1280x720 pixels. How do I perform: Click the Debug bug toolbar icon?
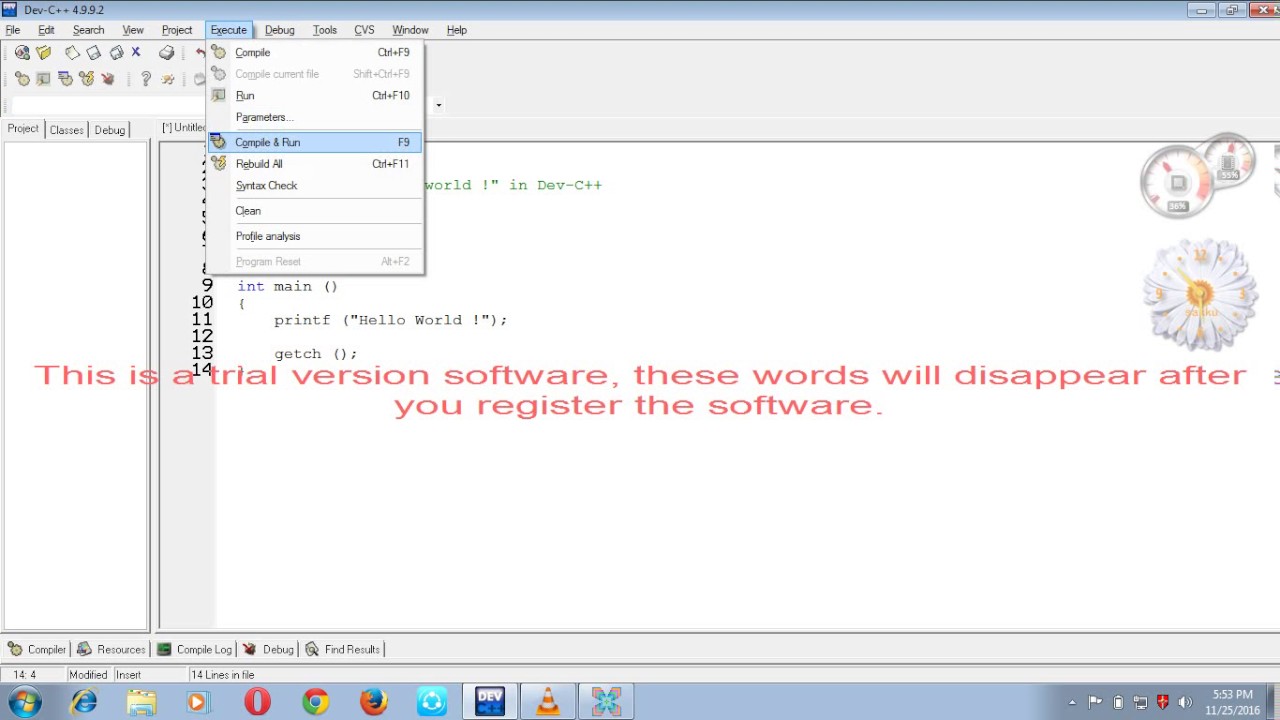[x=107, y=78]
